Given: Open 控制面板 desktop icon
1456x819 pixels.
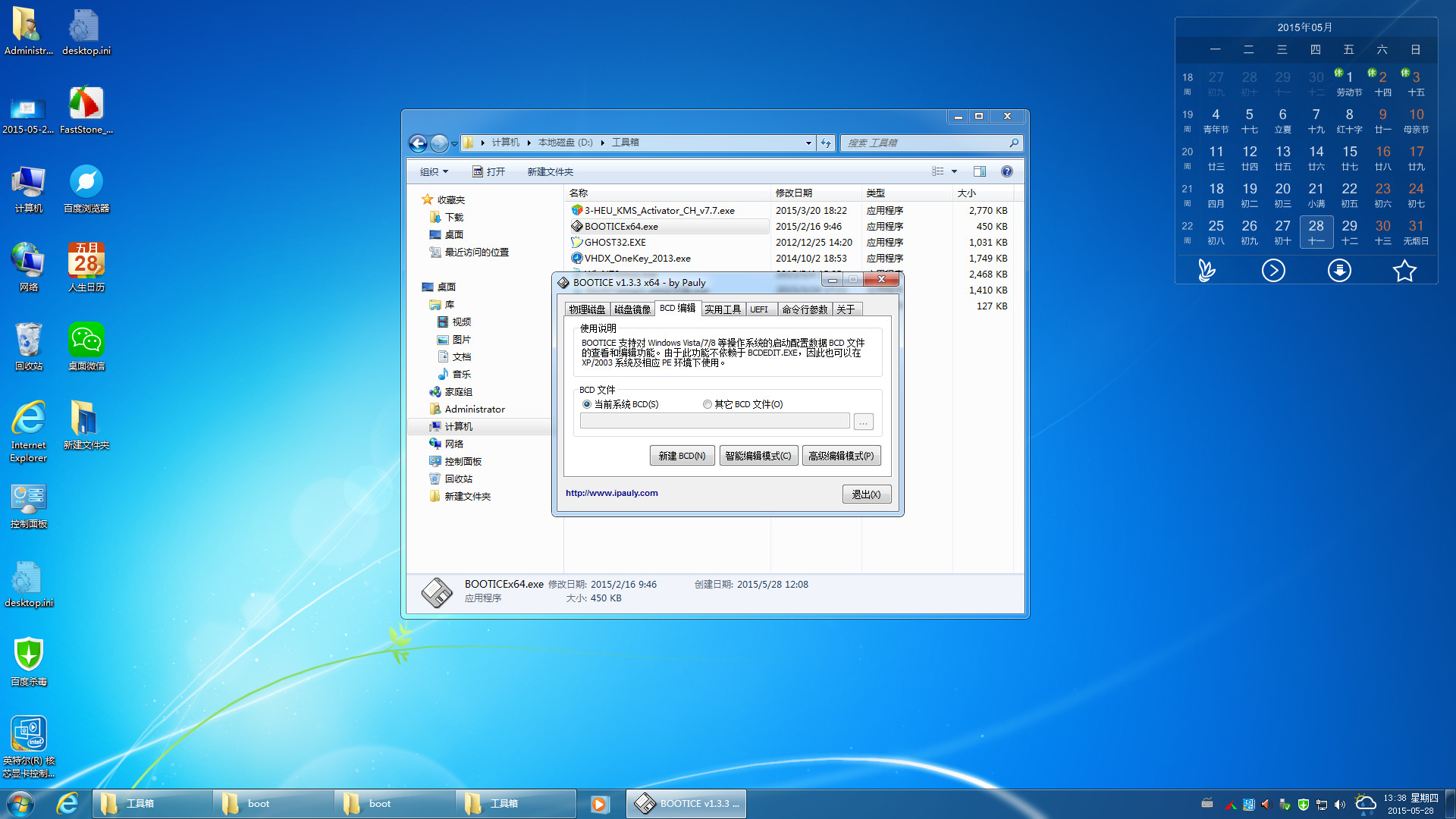Looking at the screenshot, I should [29, 506].
